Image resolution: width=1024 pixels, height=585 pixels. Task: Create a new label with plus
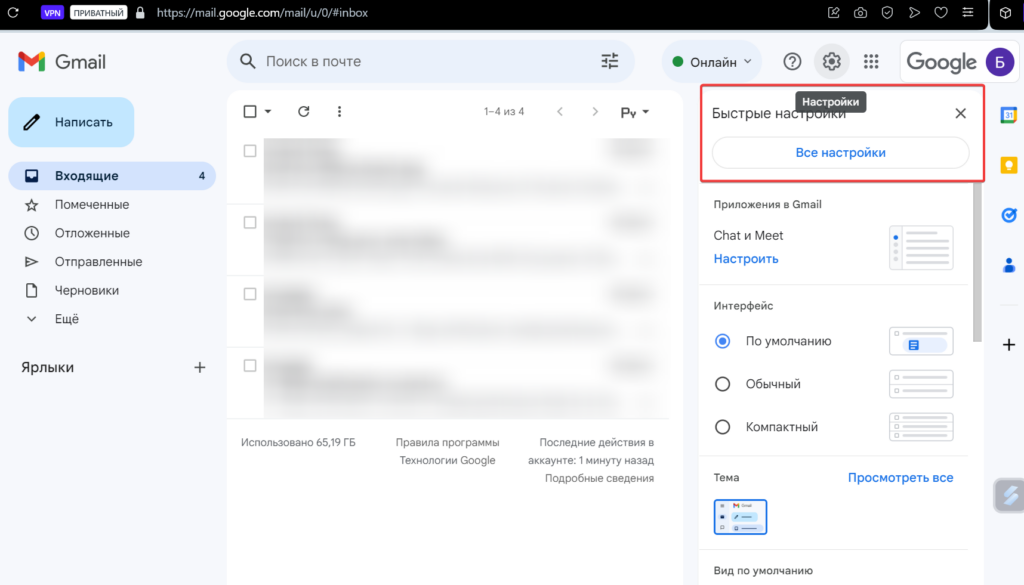(200, 368)
